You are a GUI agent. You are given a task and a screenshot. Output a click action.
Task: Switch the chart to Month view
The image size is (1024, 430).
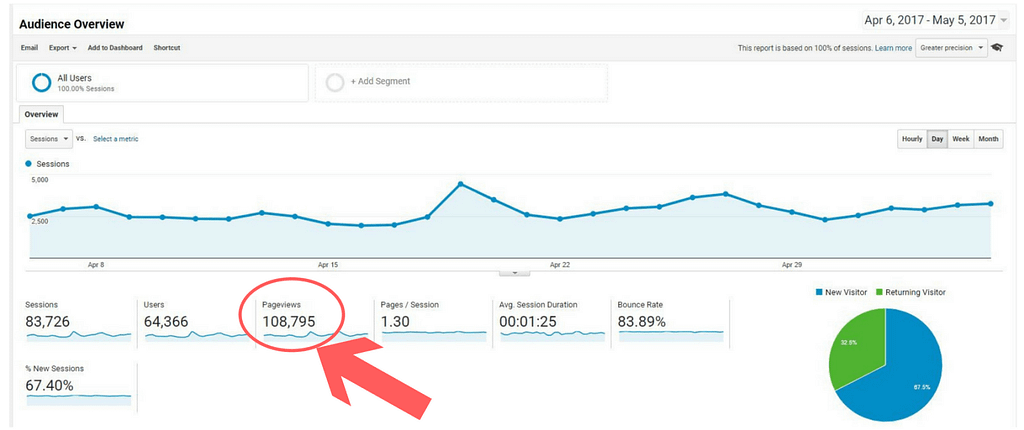[x=988, y=139]
